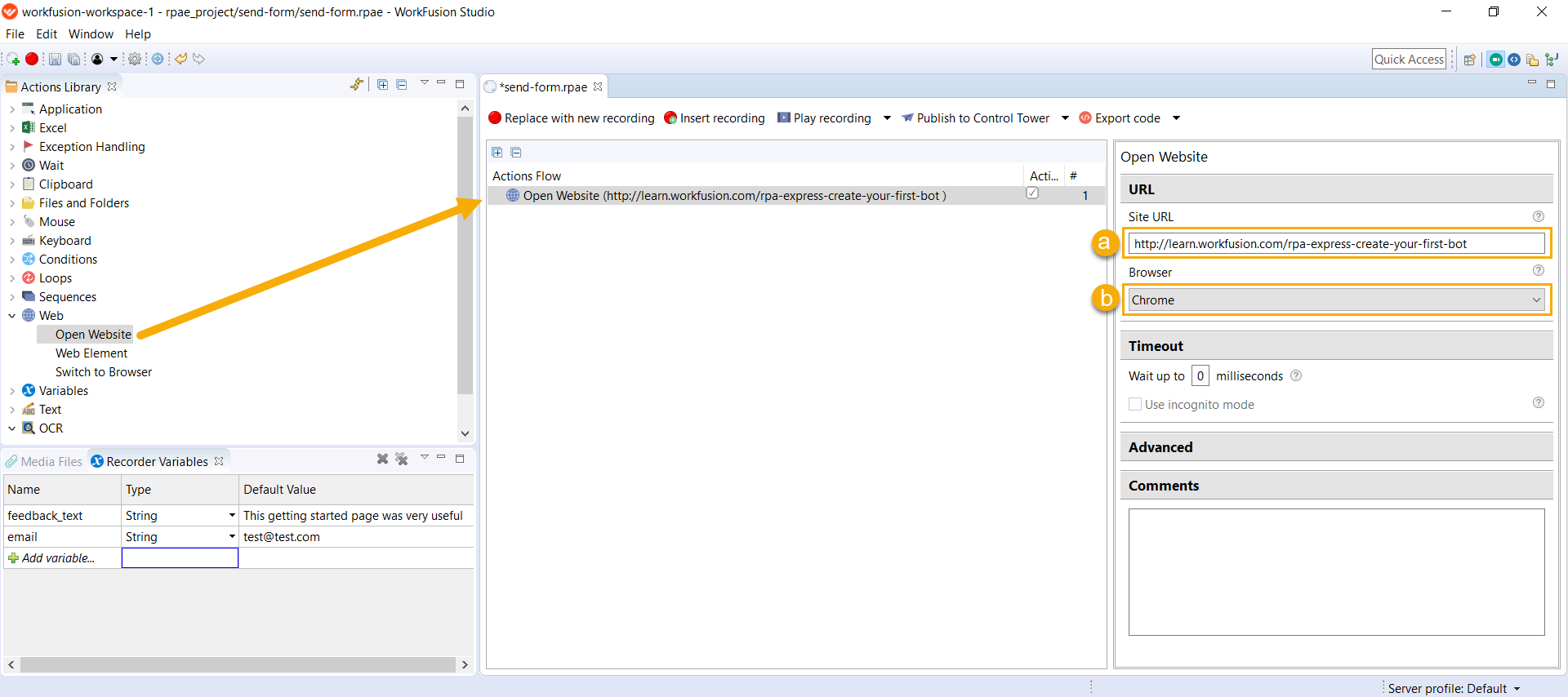Click the Comments text area
Image resolution: width=1568 pixels, height=697 pixels.
[x=1336, y=571]
